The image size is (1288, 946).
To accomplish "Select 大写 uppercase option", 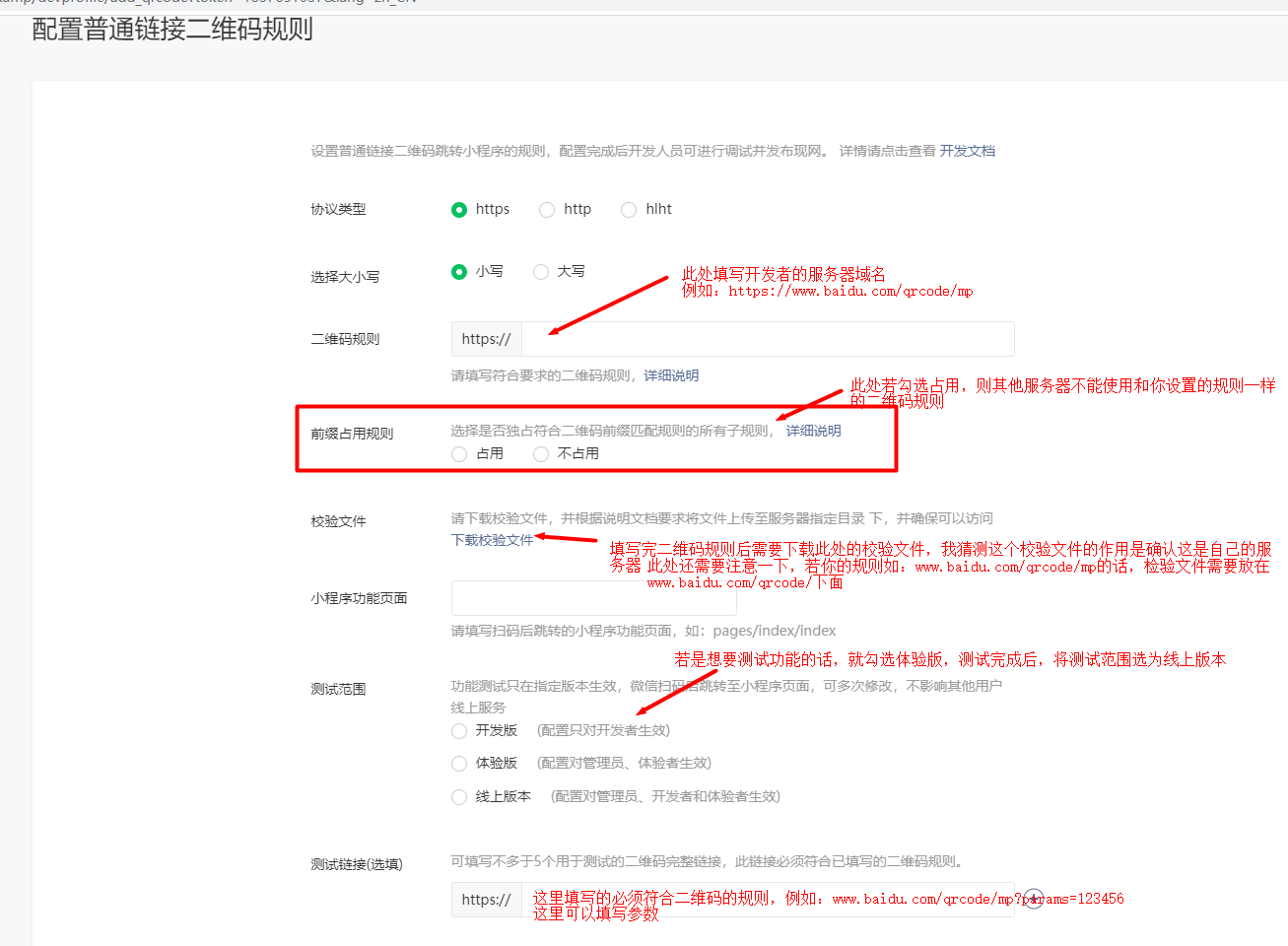I will tap(541, 272).
